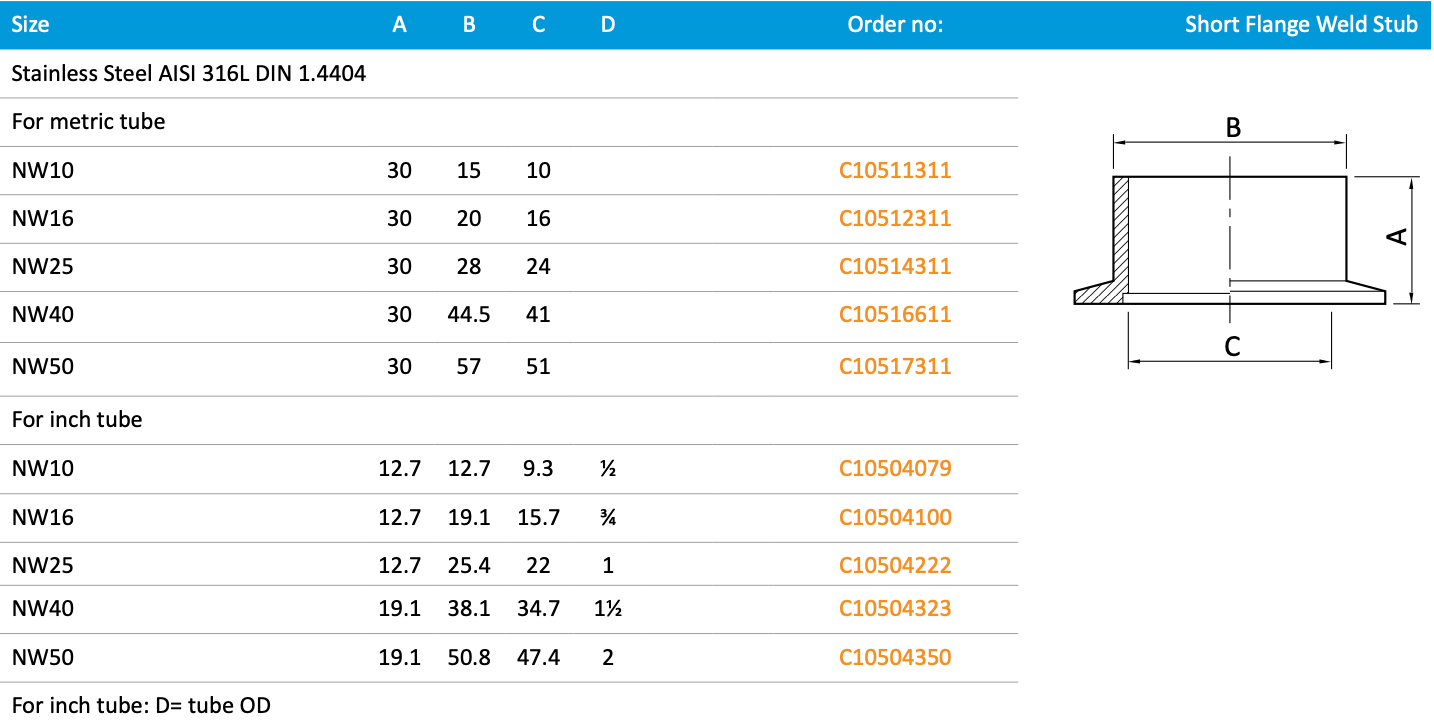1434x728 pixels.
Task: Select the 'For inch tube' section row
Action: 77,420
